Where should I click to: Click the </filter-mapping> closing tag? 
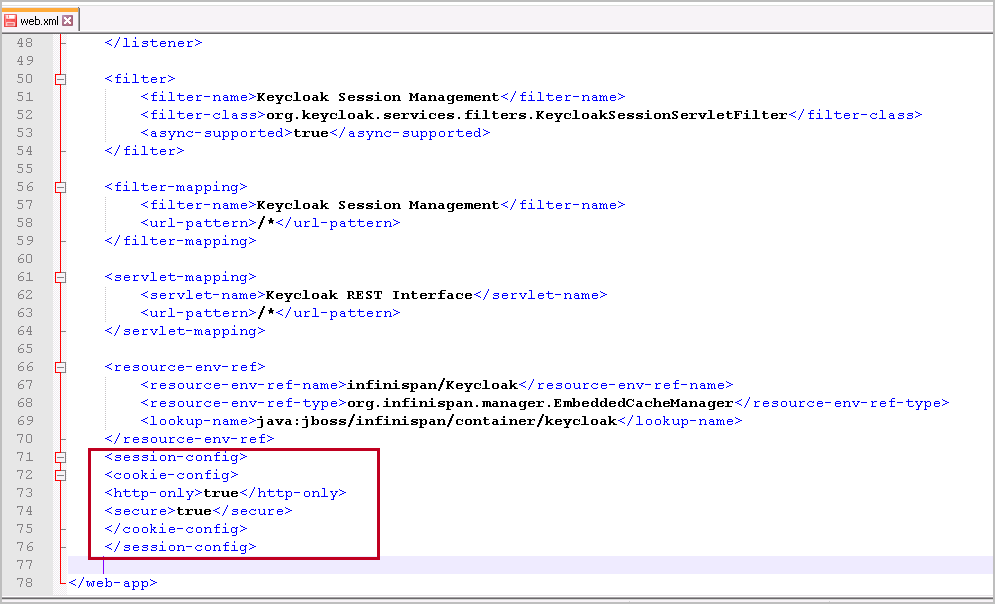click(x=180, y=241)
